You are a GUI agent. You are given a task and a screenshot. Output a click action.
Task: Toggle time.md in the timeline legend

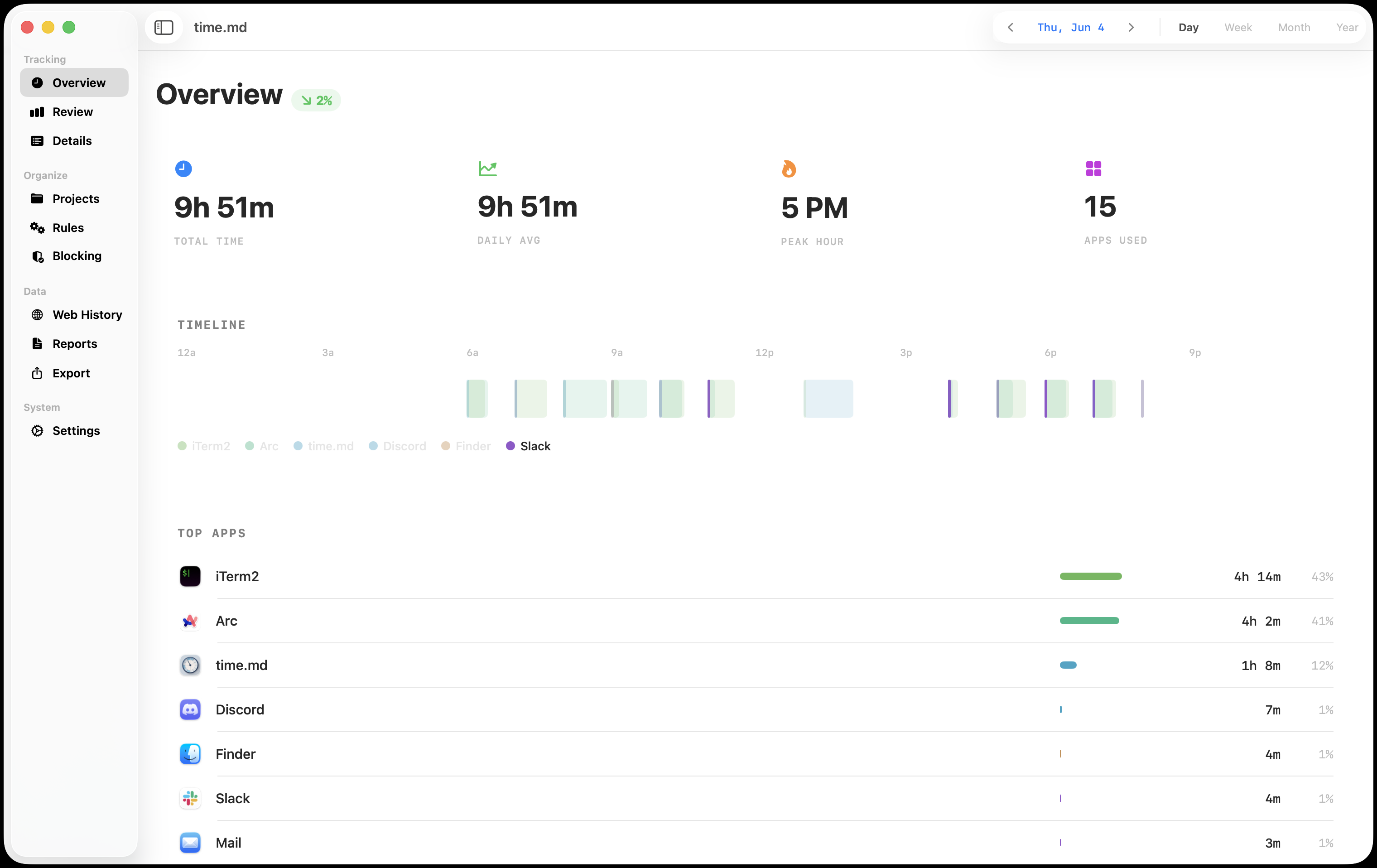[x=324, y=447]
